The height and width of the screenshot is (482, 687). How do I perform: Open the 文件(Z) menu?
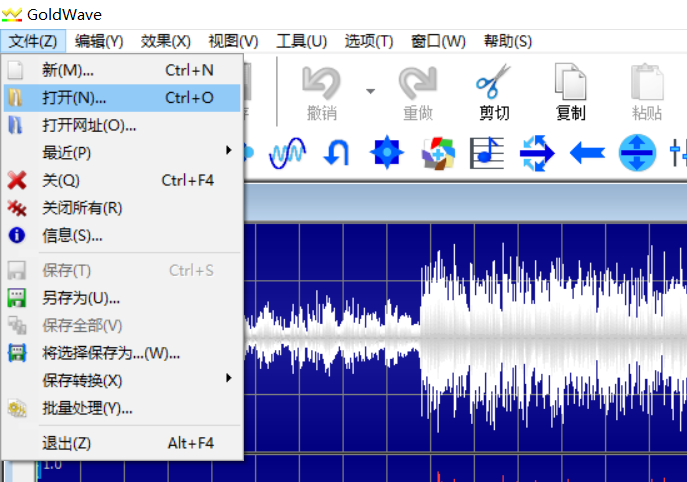[33, 42]
